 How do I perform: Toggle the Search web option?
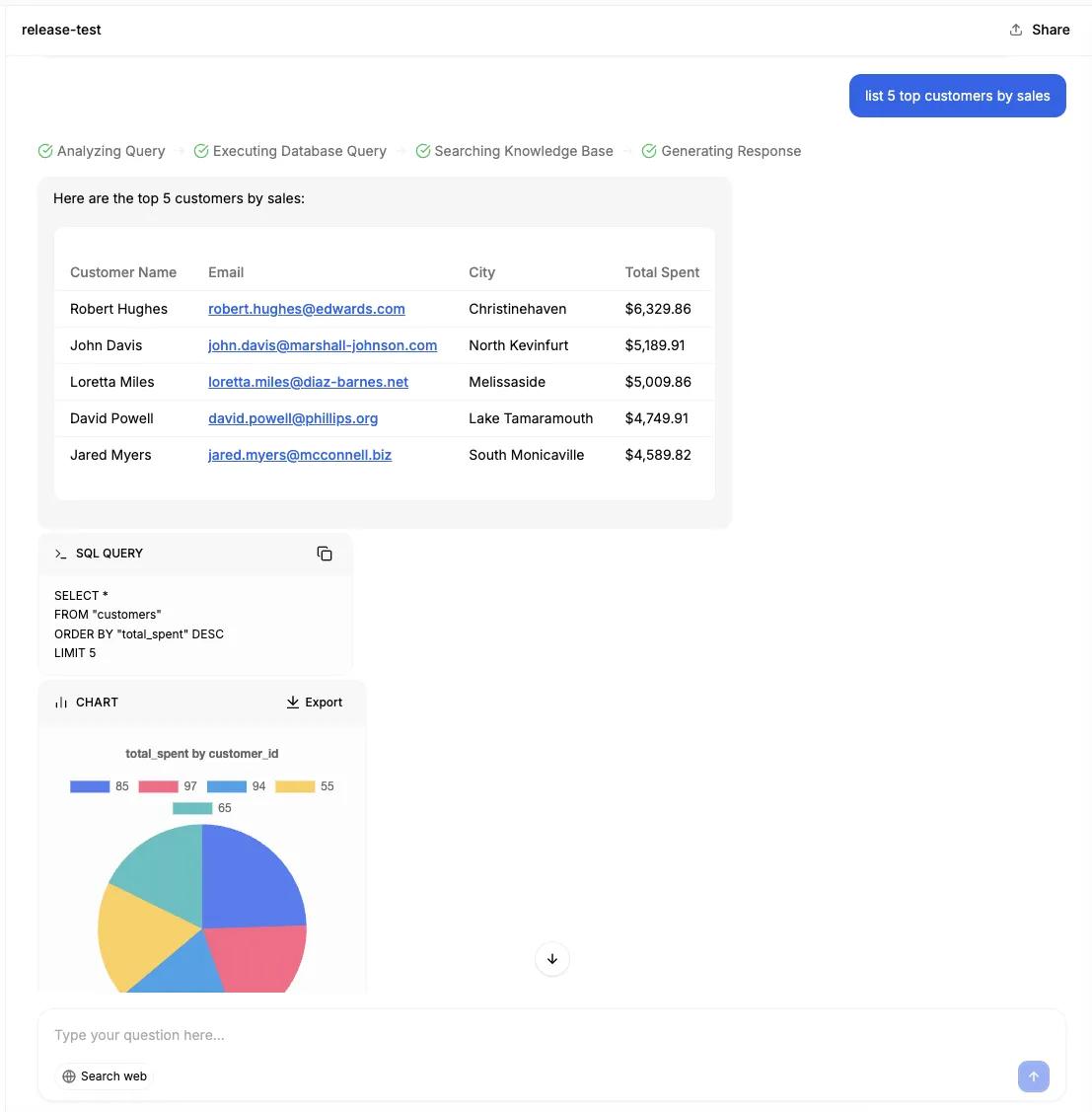(x=105, y=1076)
